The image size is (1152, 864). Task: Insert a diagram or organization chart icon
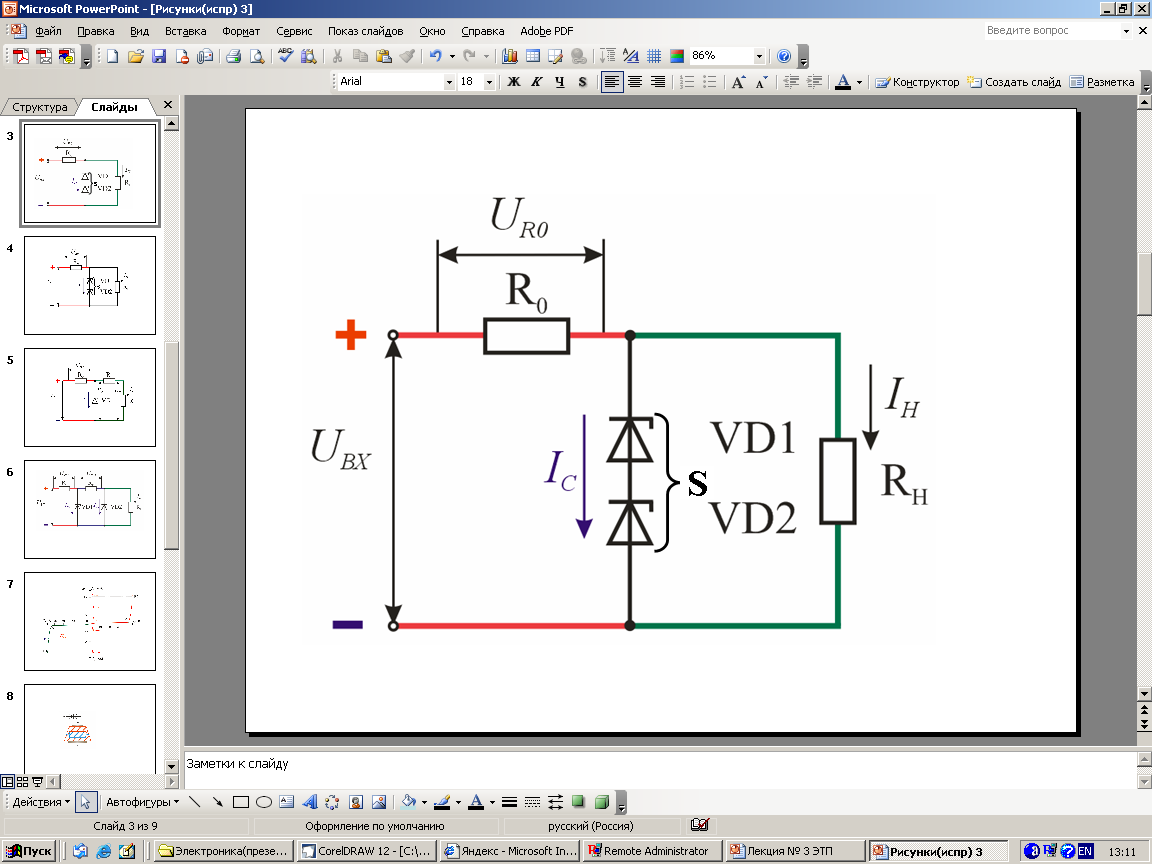(x=333, y=802)
